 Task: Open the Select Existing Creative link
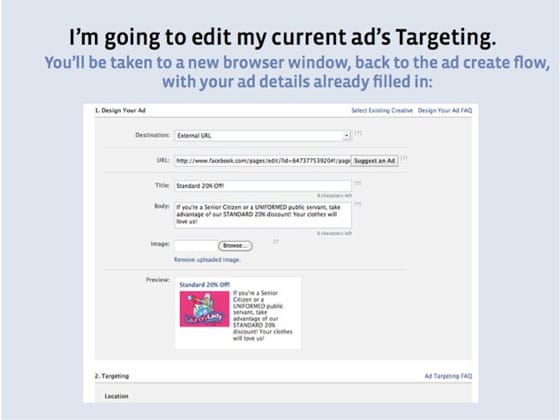[382, 110]
